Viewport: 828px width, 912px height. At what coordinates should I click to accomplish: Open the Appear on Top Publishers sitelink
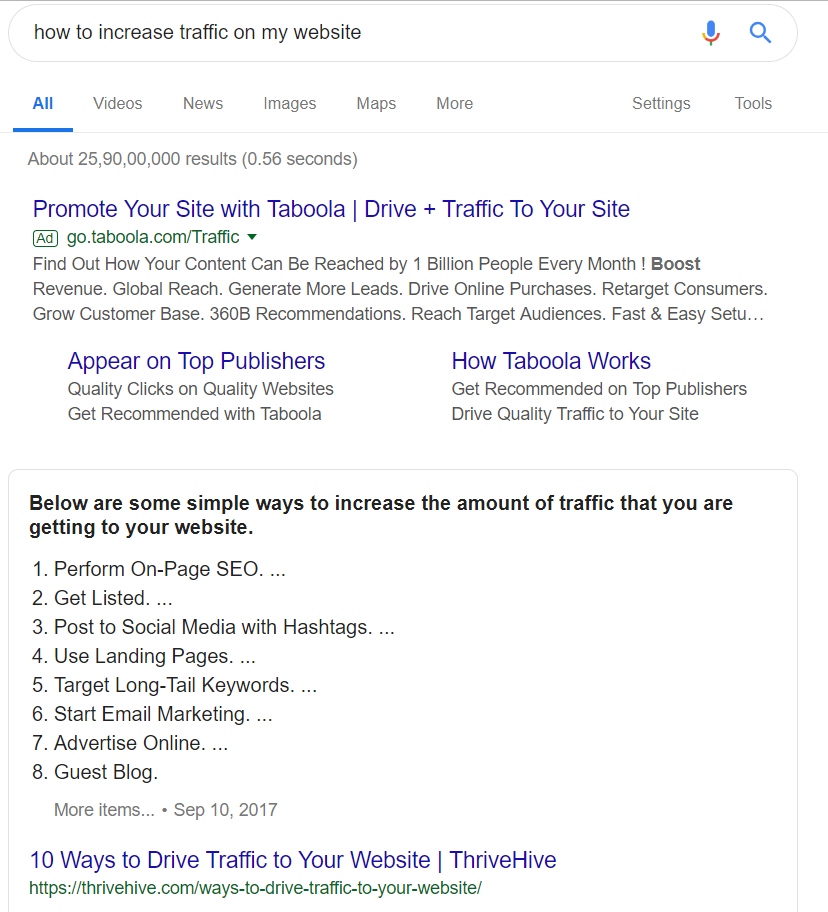point(196,361)
